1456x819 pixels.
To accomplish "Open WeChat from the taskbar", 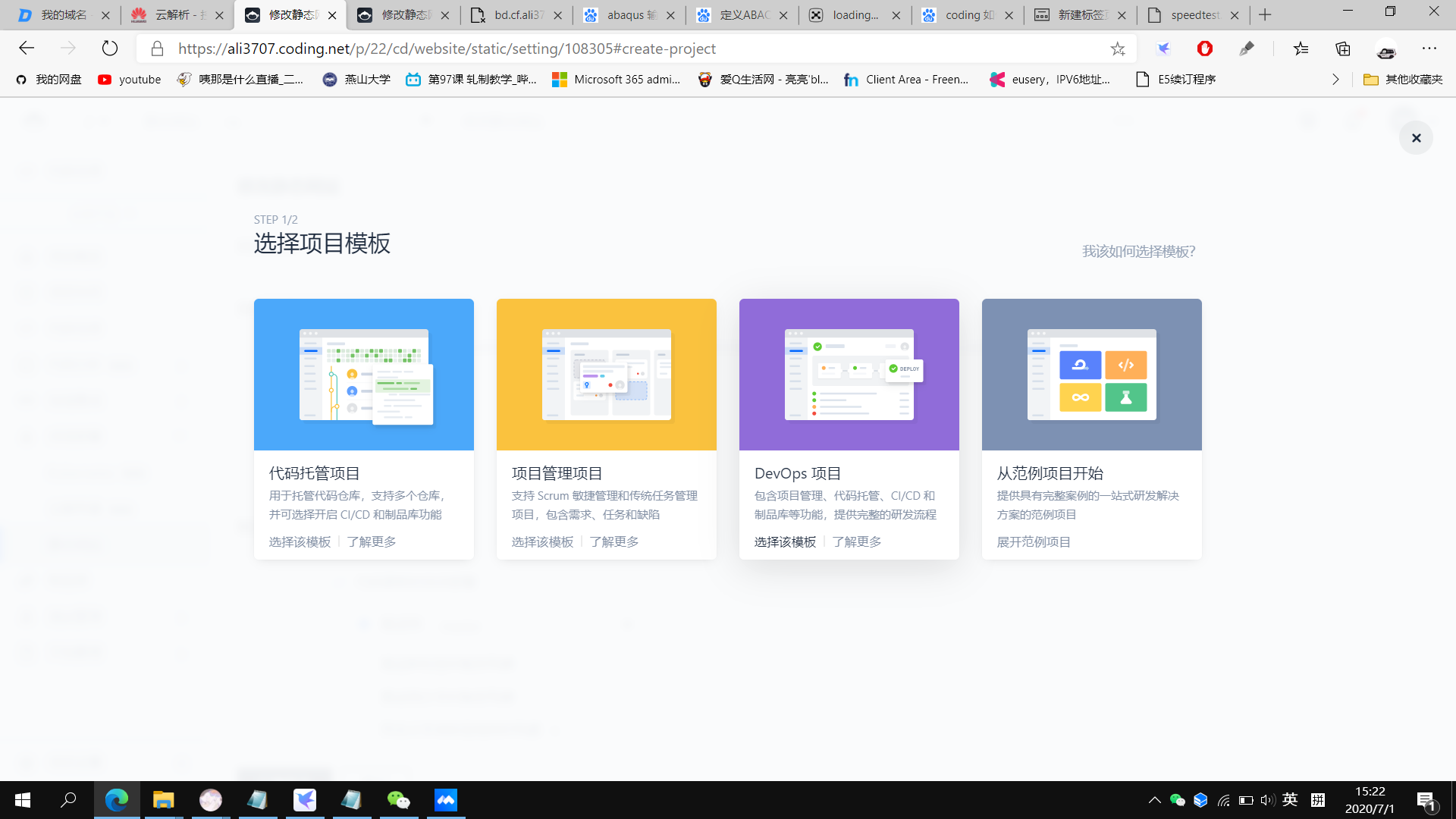I will tap(398, 800).
